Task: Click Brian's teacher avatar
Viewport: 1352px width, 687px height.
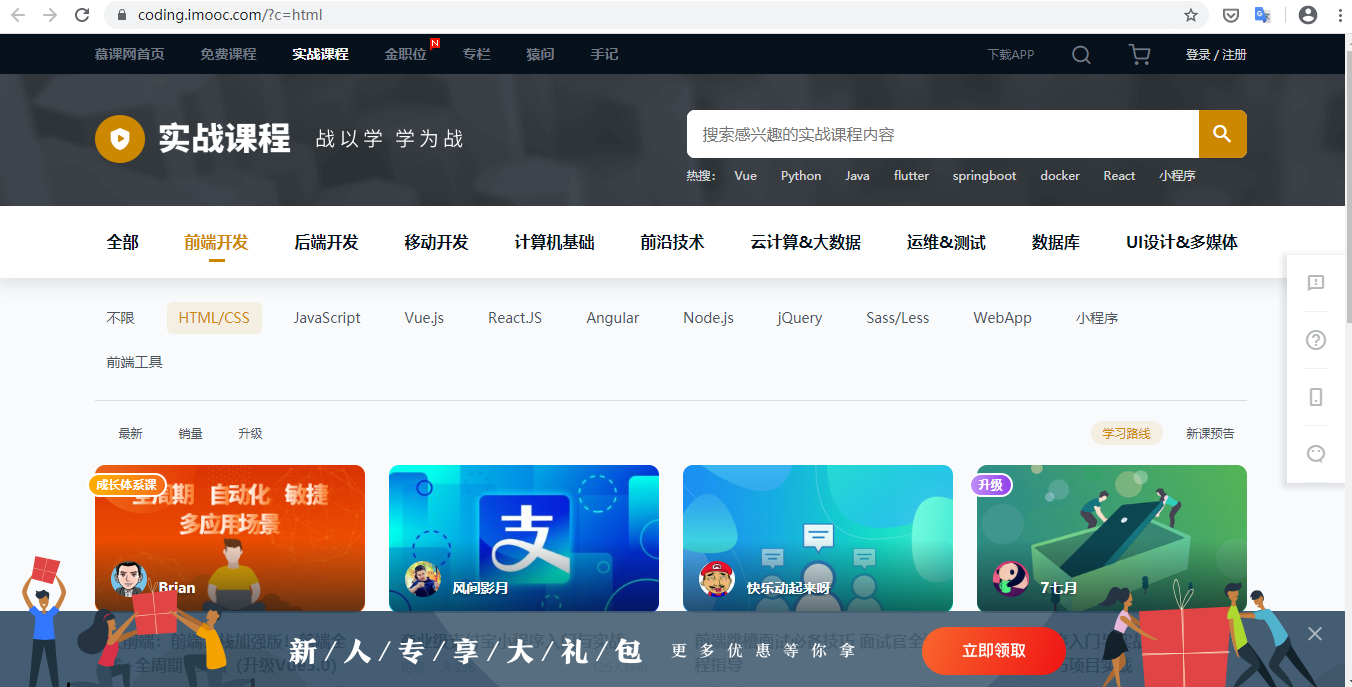Action: [129, 579]
